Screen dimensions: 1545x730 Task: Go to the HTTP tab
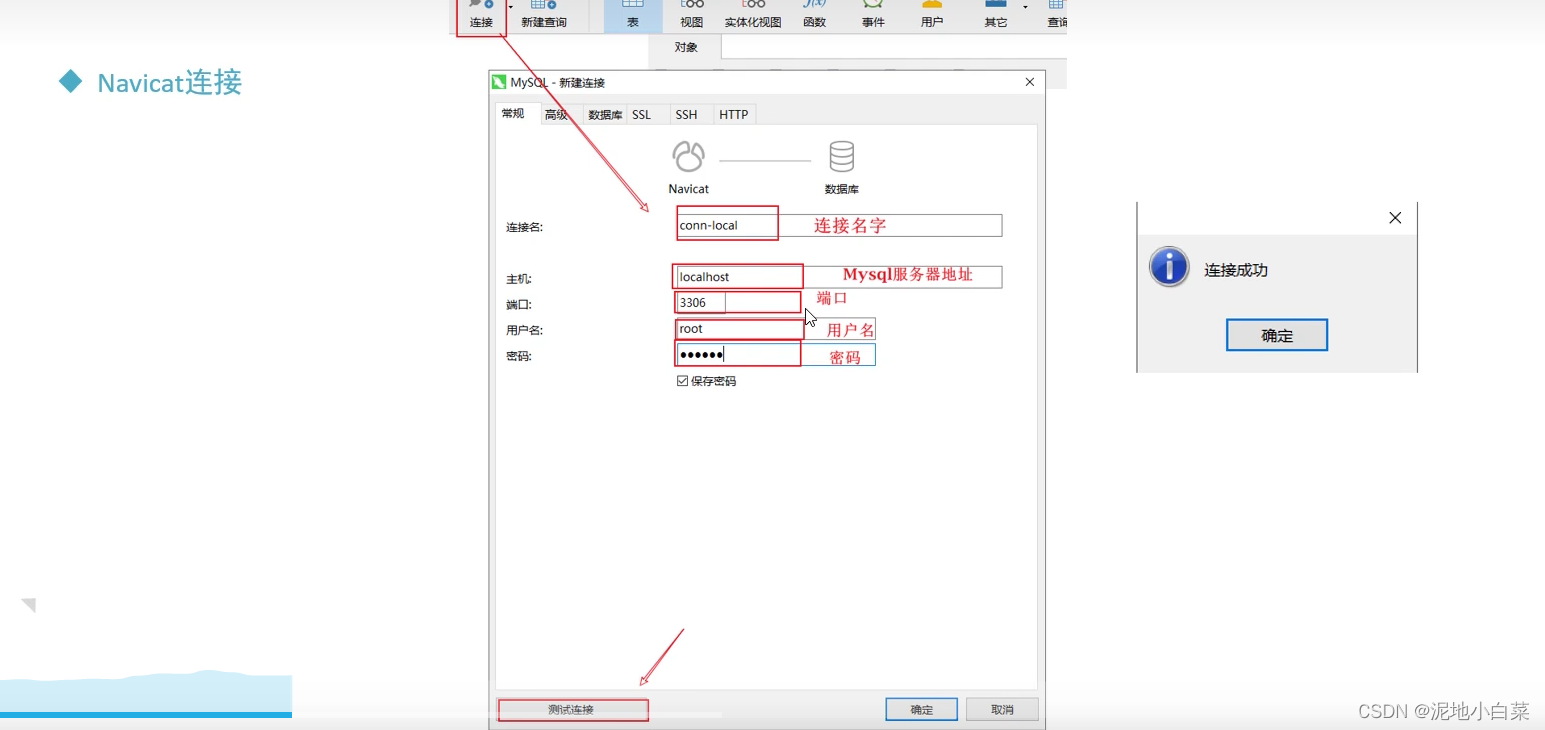(x=734, y=115)
